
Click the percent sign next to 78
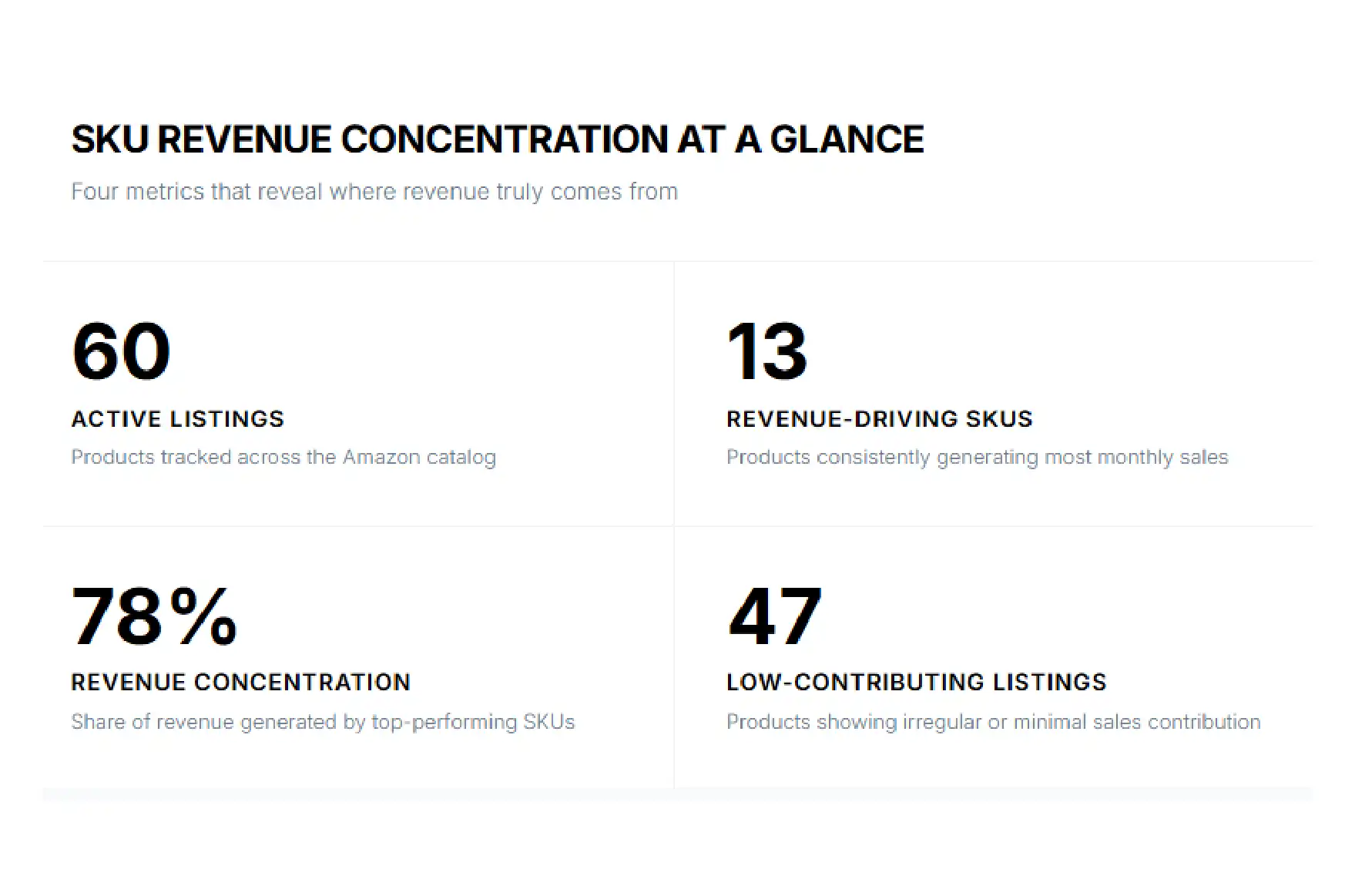204,616
